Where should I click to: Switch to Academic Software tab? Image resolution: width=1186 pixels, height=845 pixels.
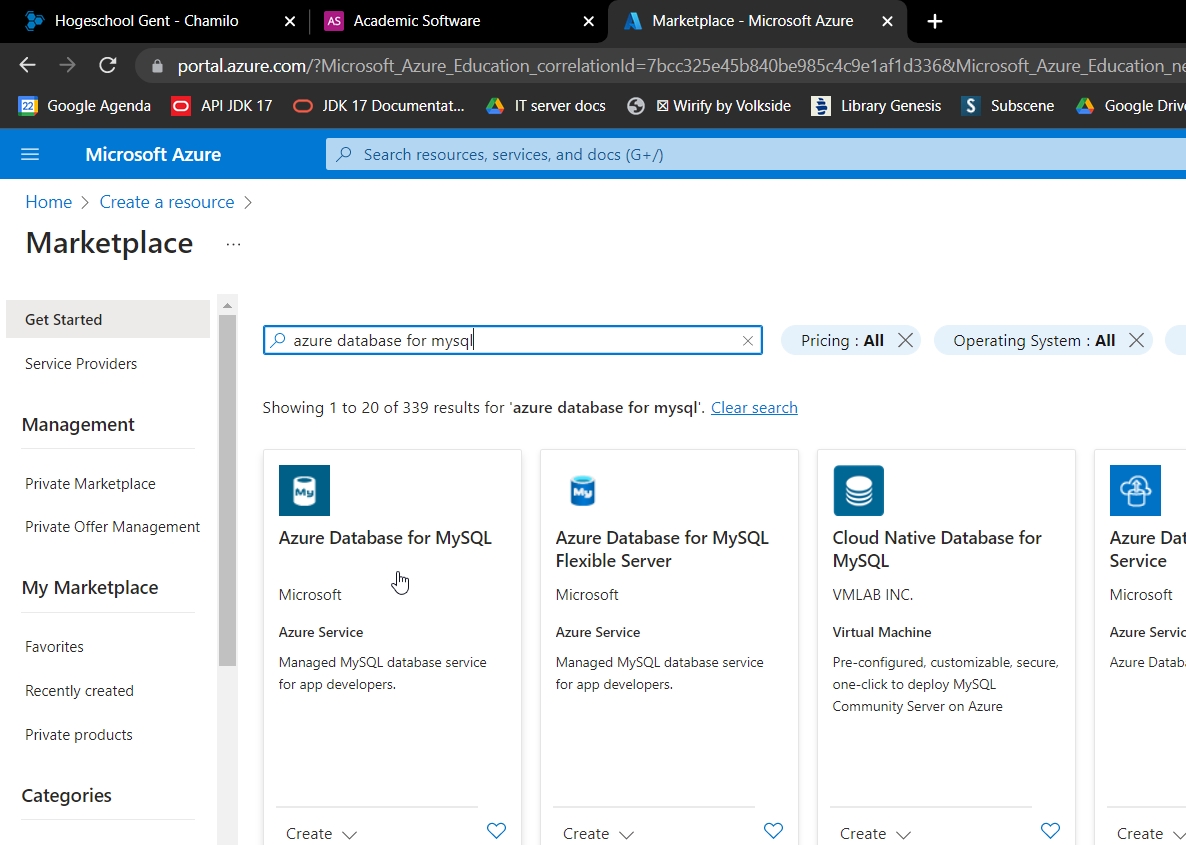click(x=417, y=21)
